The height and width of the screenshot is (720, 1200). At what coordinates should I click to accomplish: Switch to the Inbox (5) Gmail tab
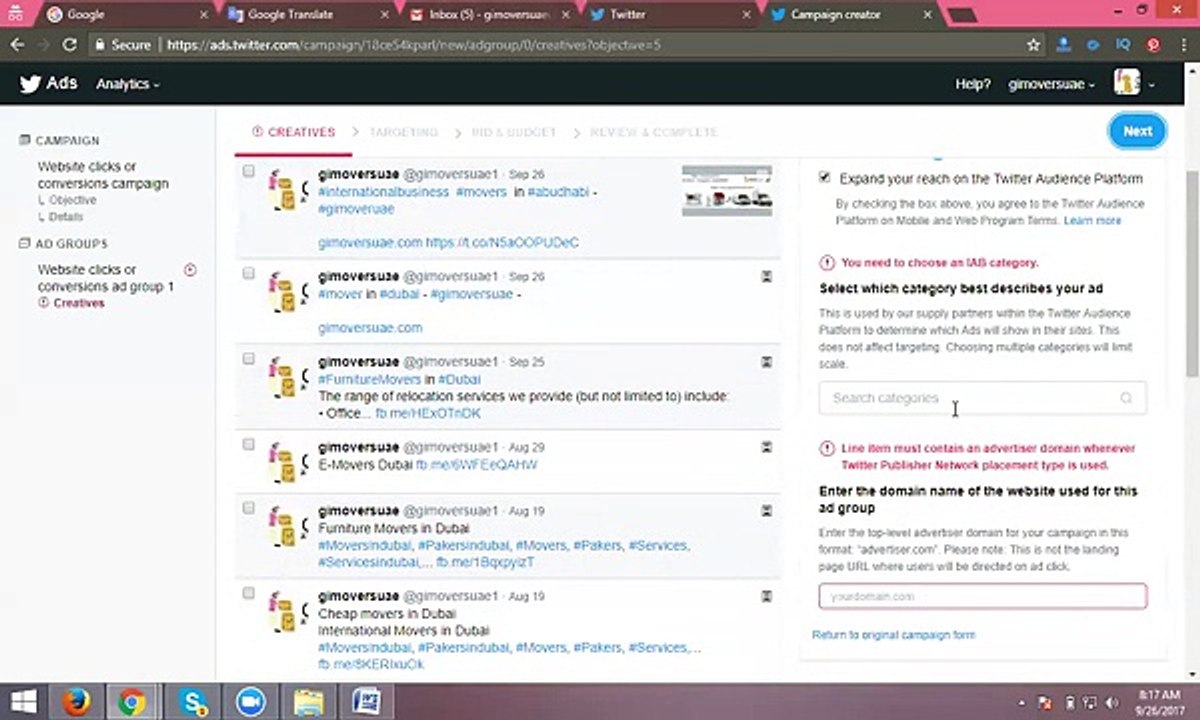[x=488, y=15]
